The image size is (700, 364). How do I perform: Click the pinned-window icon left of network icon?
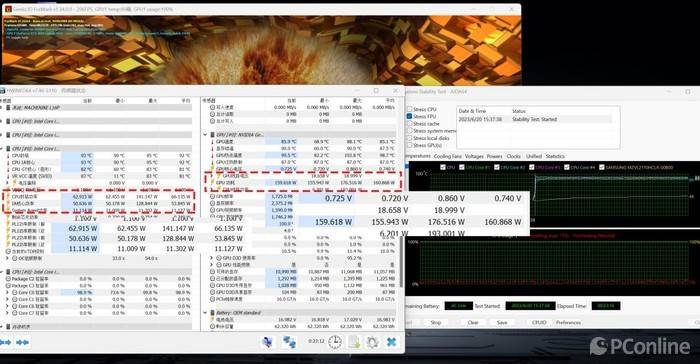268,342
